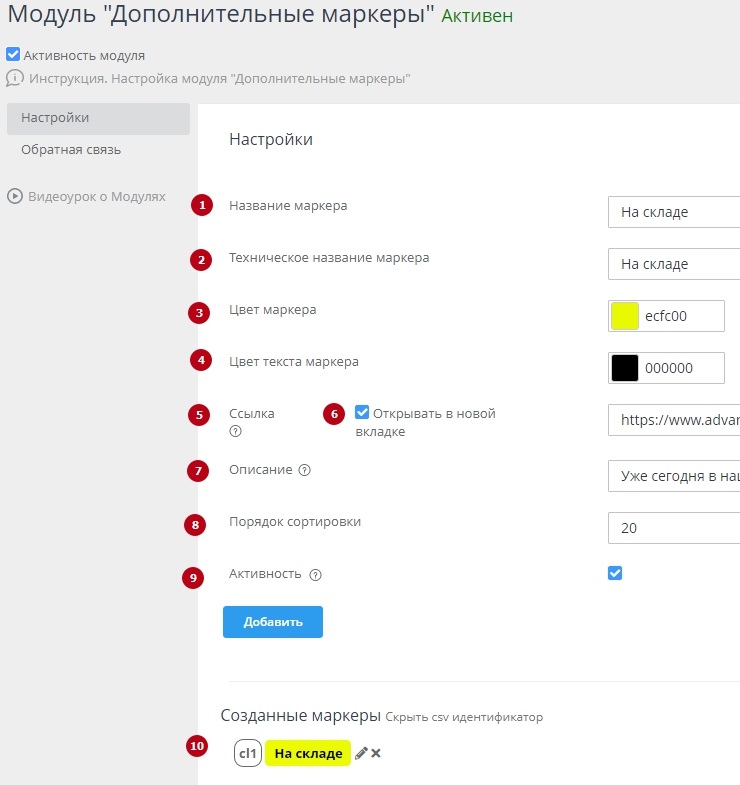Switch to the Обратная связь tab

pos(71,150)
